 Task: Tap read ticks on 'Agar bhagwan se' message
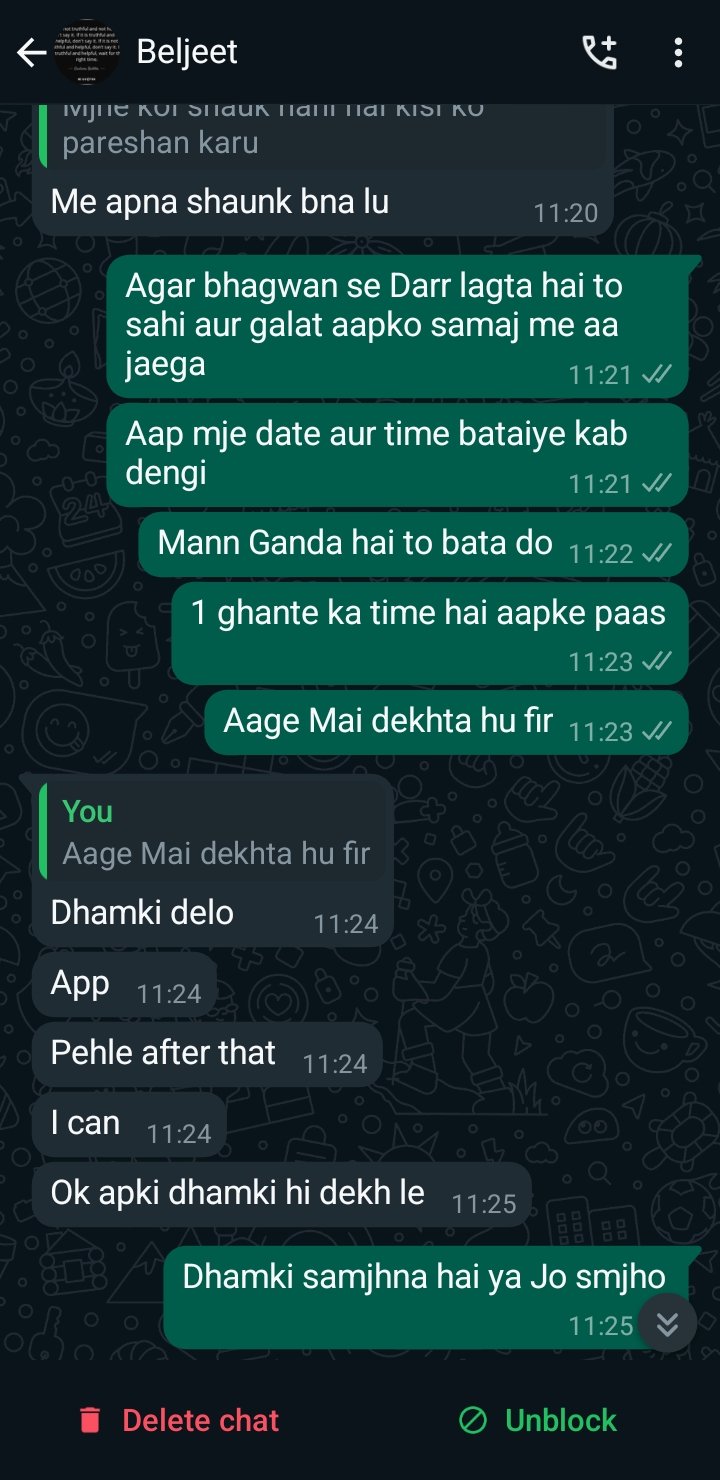pos(656,375)
